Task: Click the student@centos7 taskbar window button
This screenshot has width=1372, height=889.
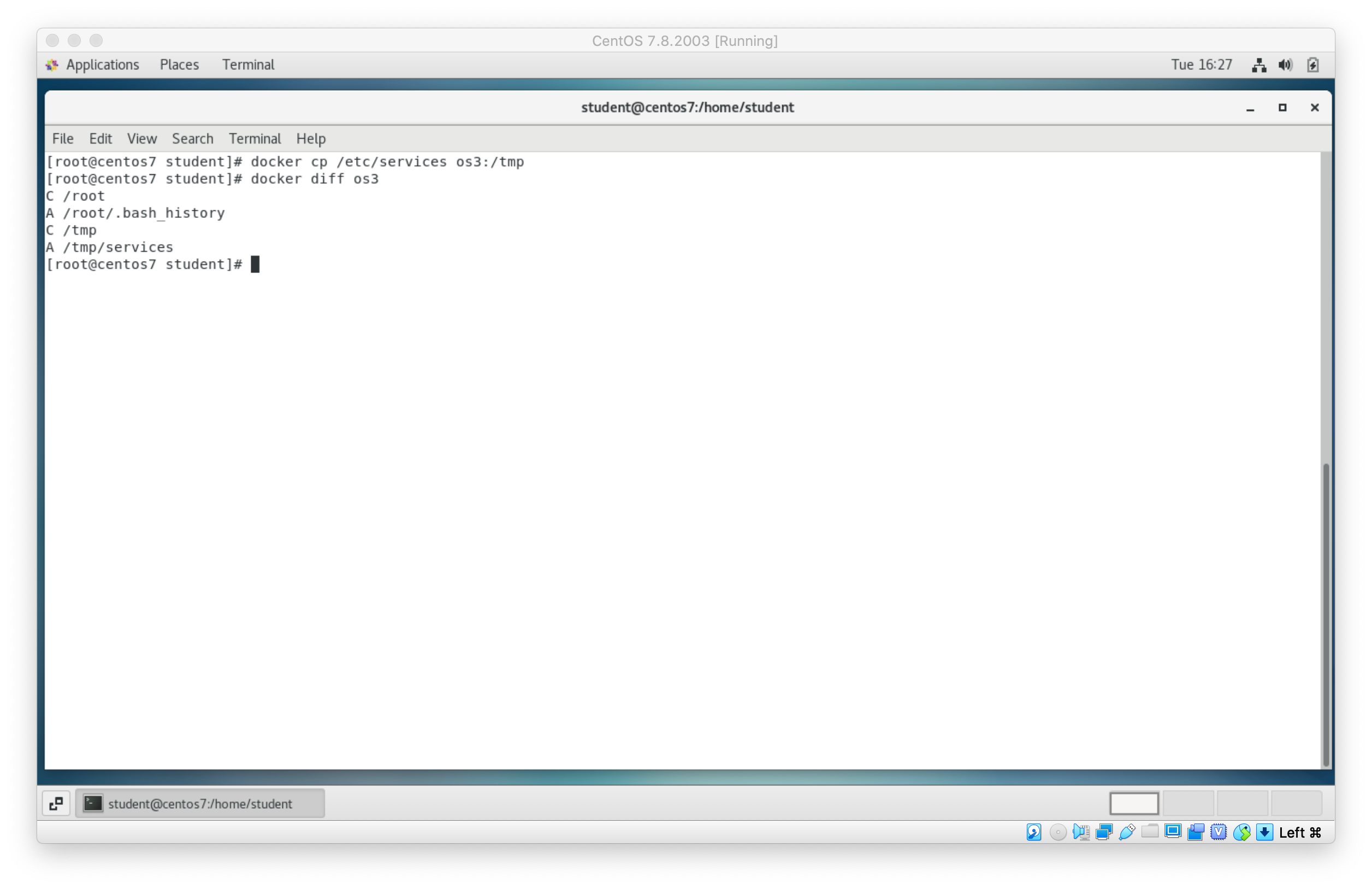Action: tap(200, 803)
